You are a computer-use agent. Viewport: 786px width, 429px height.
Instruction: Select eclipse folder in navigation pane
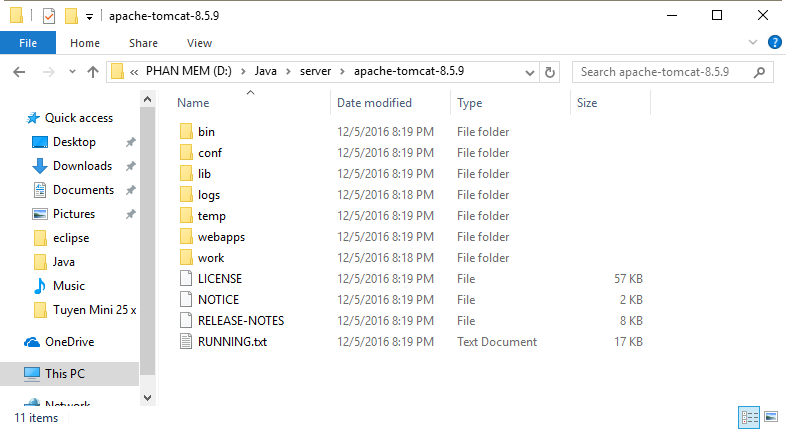[x=71, y=238]
